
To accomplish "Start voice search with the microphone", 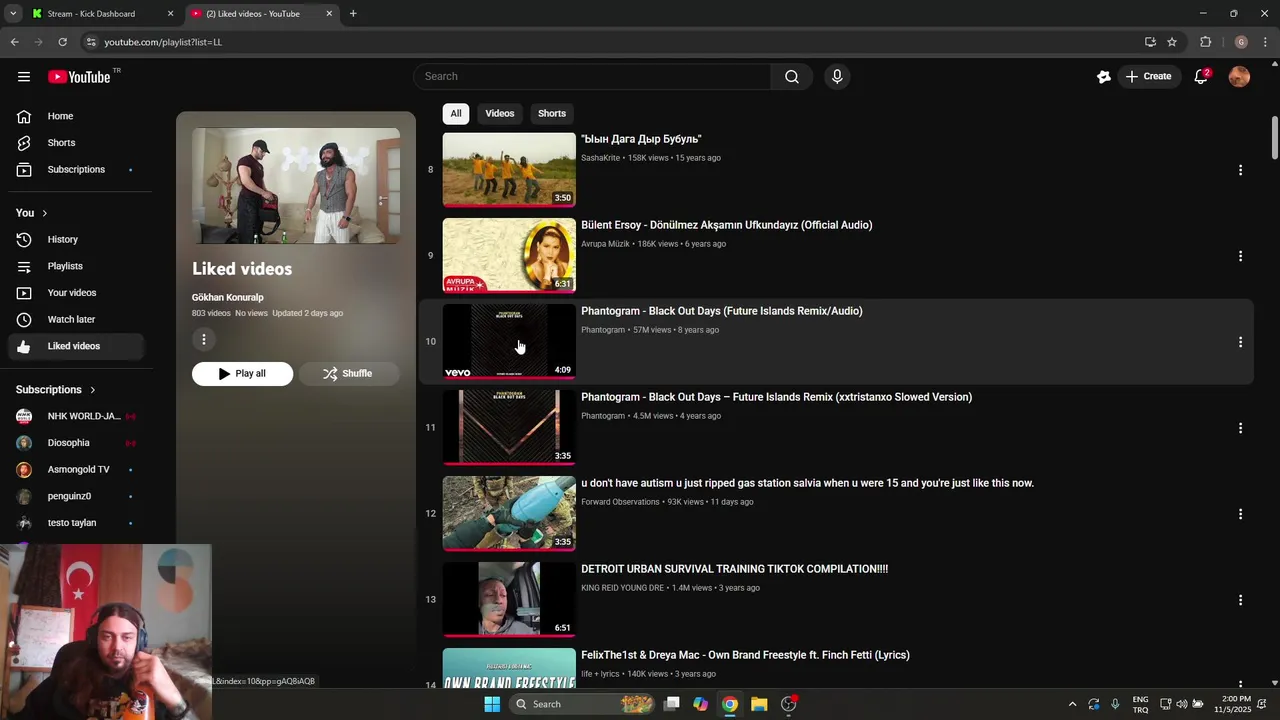I will pyautogui.click(x=837, y=77).
